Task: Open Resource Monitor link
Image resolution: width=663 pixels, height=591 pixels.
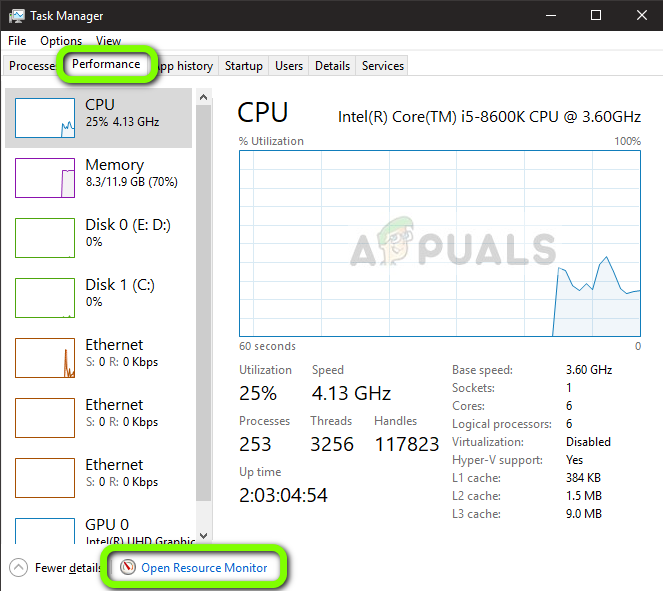Action: click(204, 568)
